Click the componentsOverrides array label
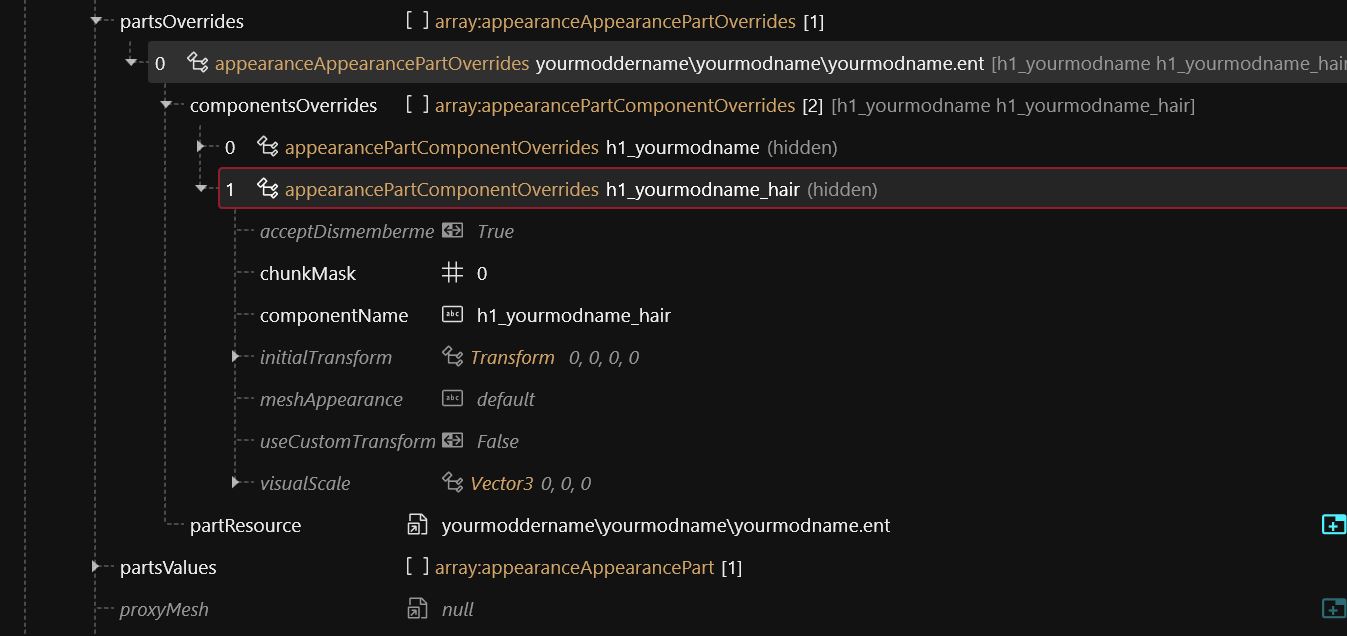 (283, 105)
